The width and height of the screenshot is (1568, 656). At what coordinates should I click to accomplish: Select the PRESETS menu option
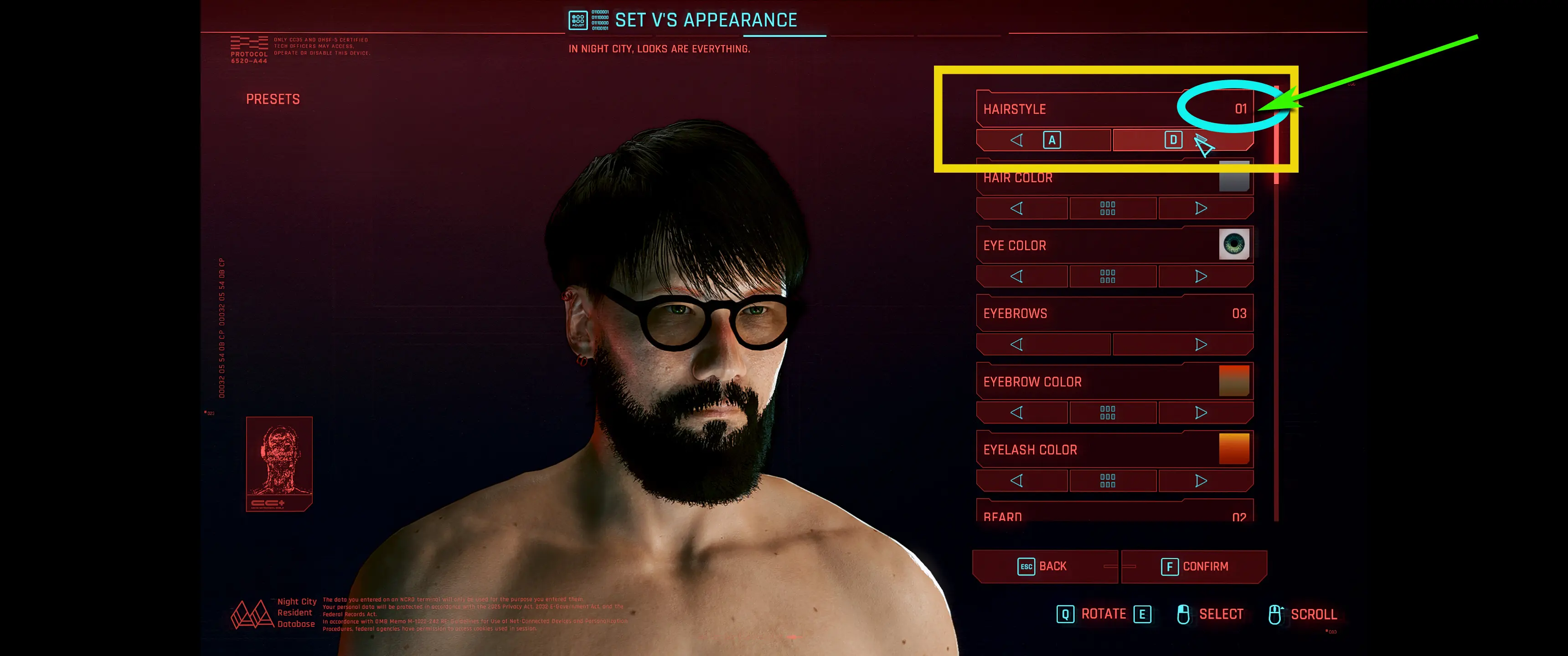tap(275, 97)
